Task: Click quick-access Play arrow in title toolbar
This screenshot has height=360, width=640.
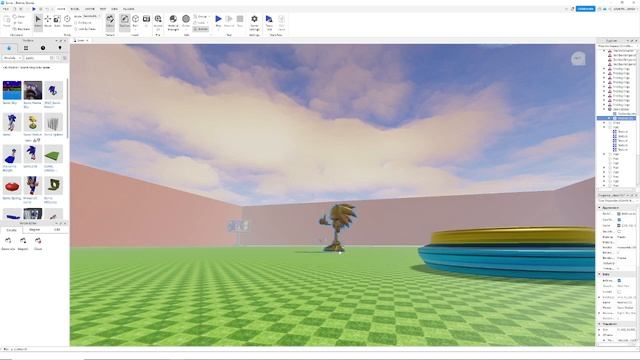Action: [x=33, y=9]
